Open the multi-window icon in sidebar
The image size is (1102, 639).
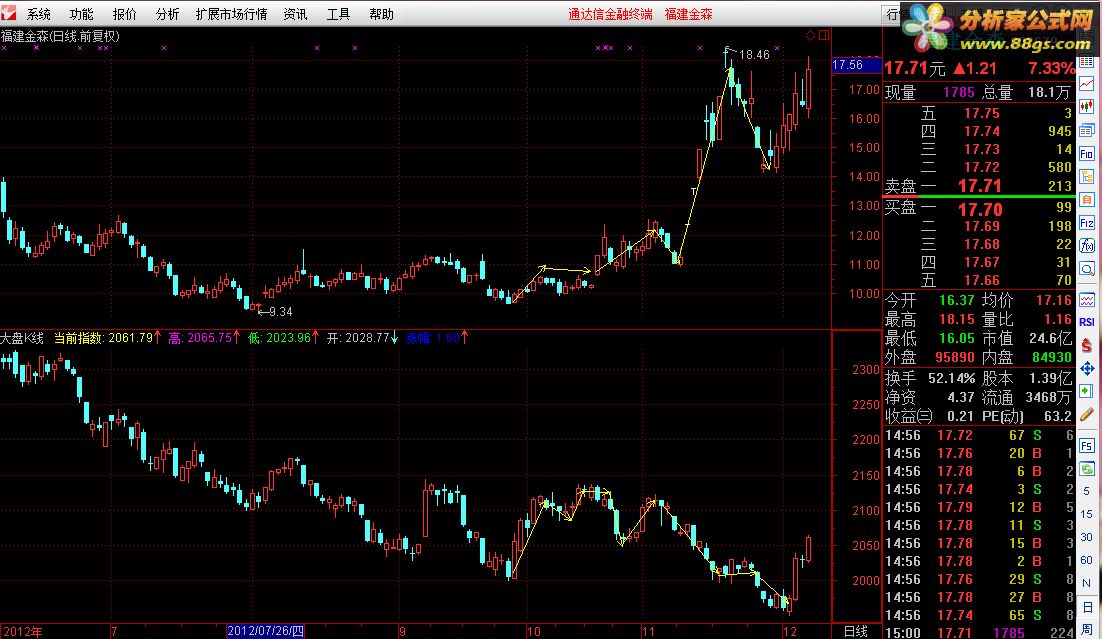click(x=1087, y=130)
